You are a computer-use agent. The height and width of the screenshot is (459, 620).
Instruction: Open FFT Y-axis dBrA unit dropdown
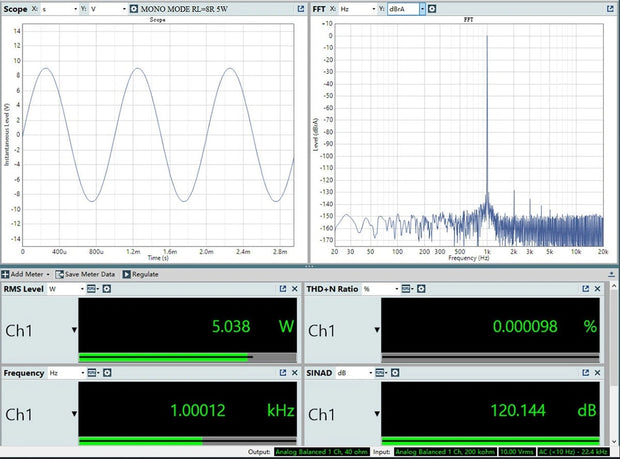406,8
